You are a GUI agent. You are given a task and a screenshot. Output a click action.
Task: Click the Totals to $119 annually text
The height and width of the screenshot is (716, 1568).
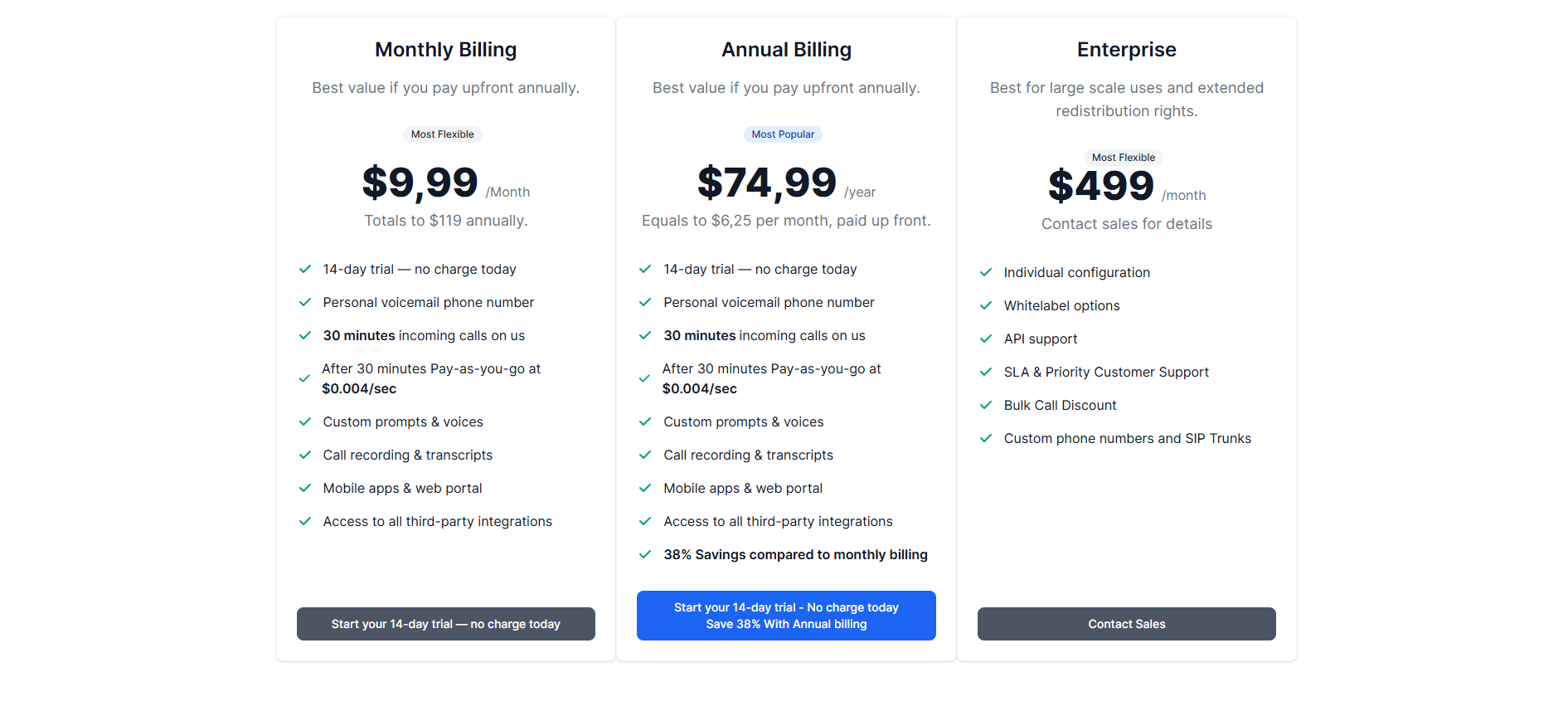445,220
